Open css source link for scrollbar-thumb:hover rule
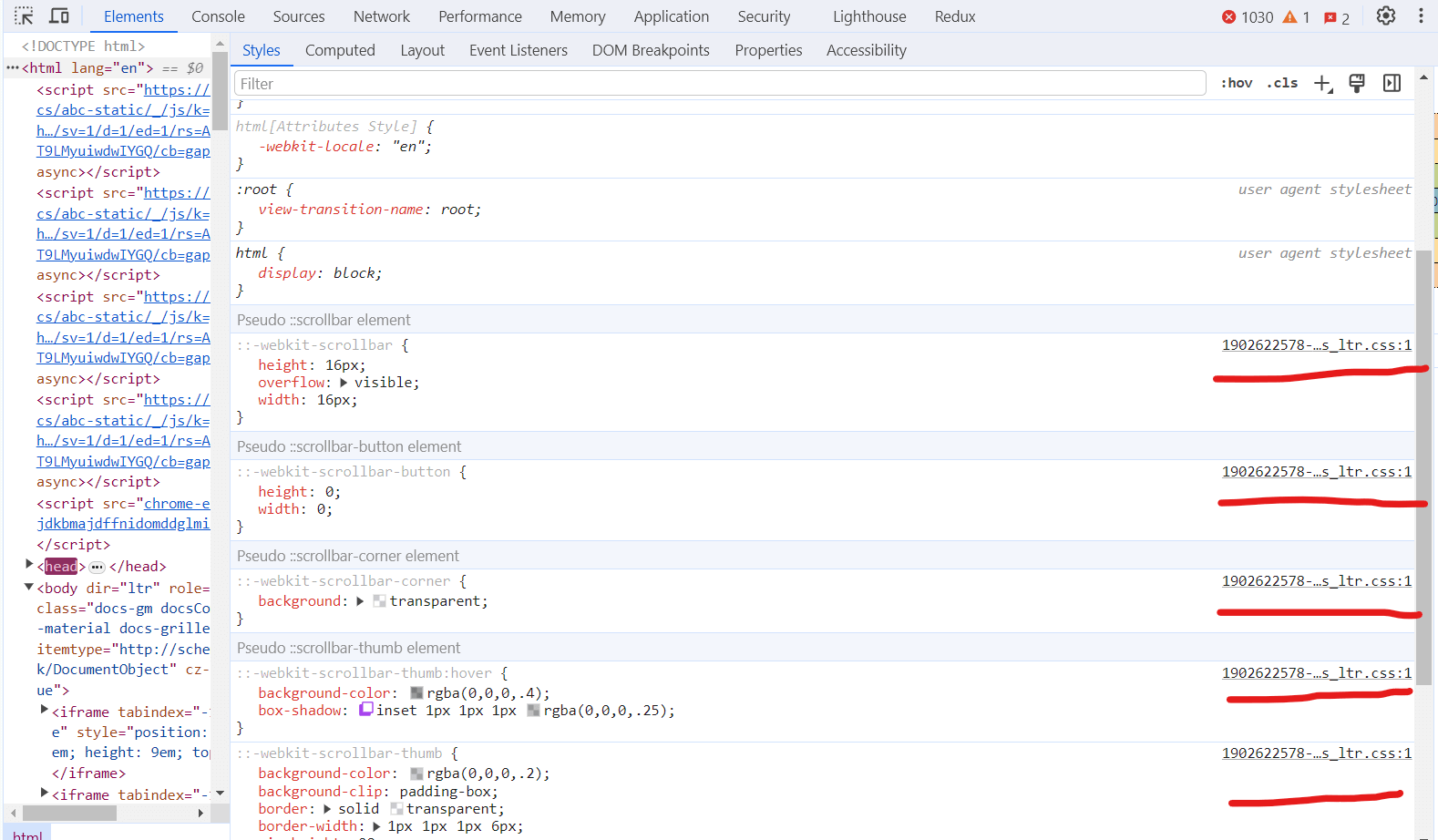This screenshot has width=1438, height=840. point(1317,673)
